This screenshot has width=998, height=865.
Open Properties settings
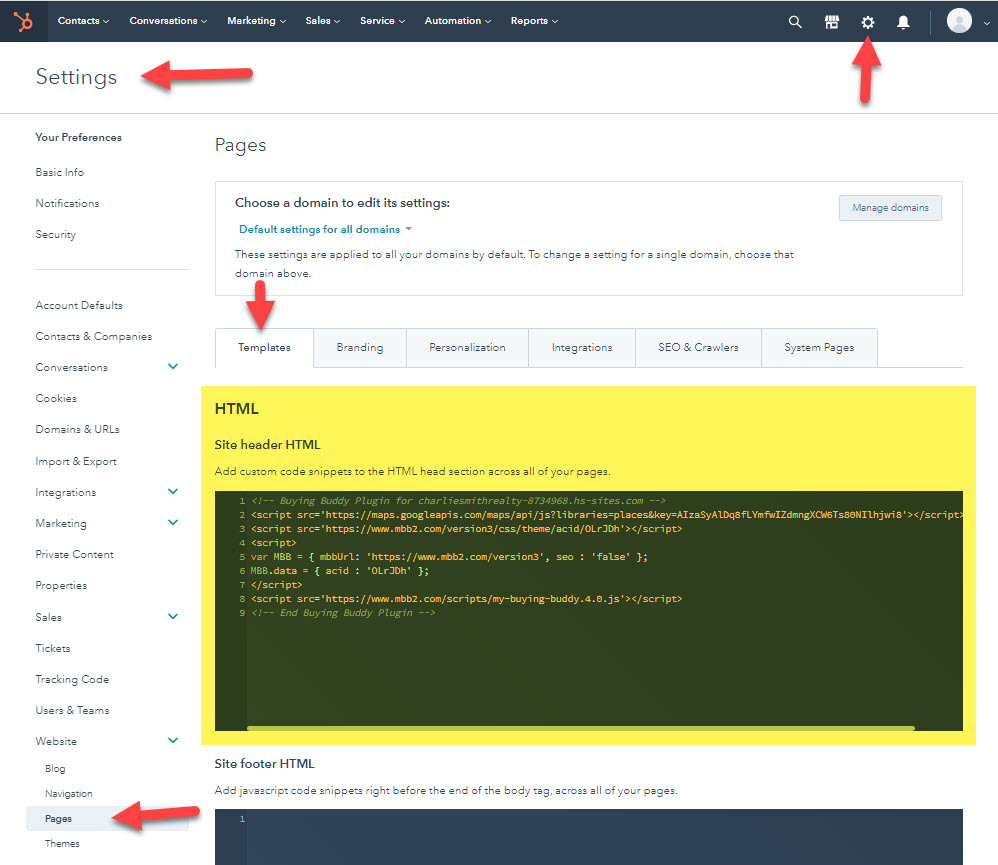point(61,586)
